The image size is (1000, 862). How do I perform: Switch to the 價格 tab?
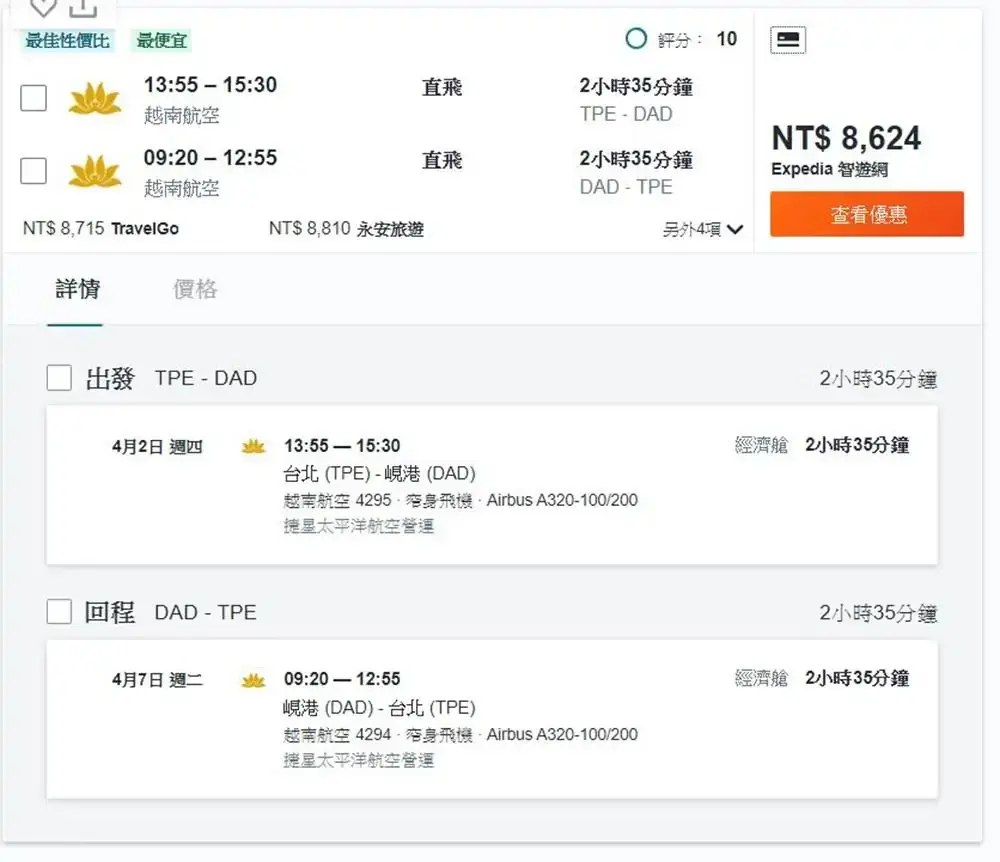click(195, 290)
